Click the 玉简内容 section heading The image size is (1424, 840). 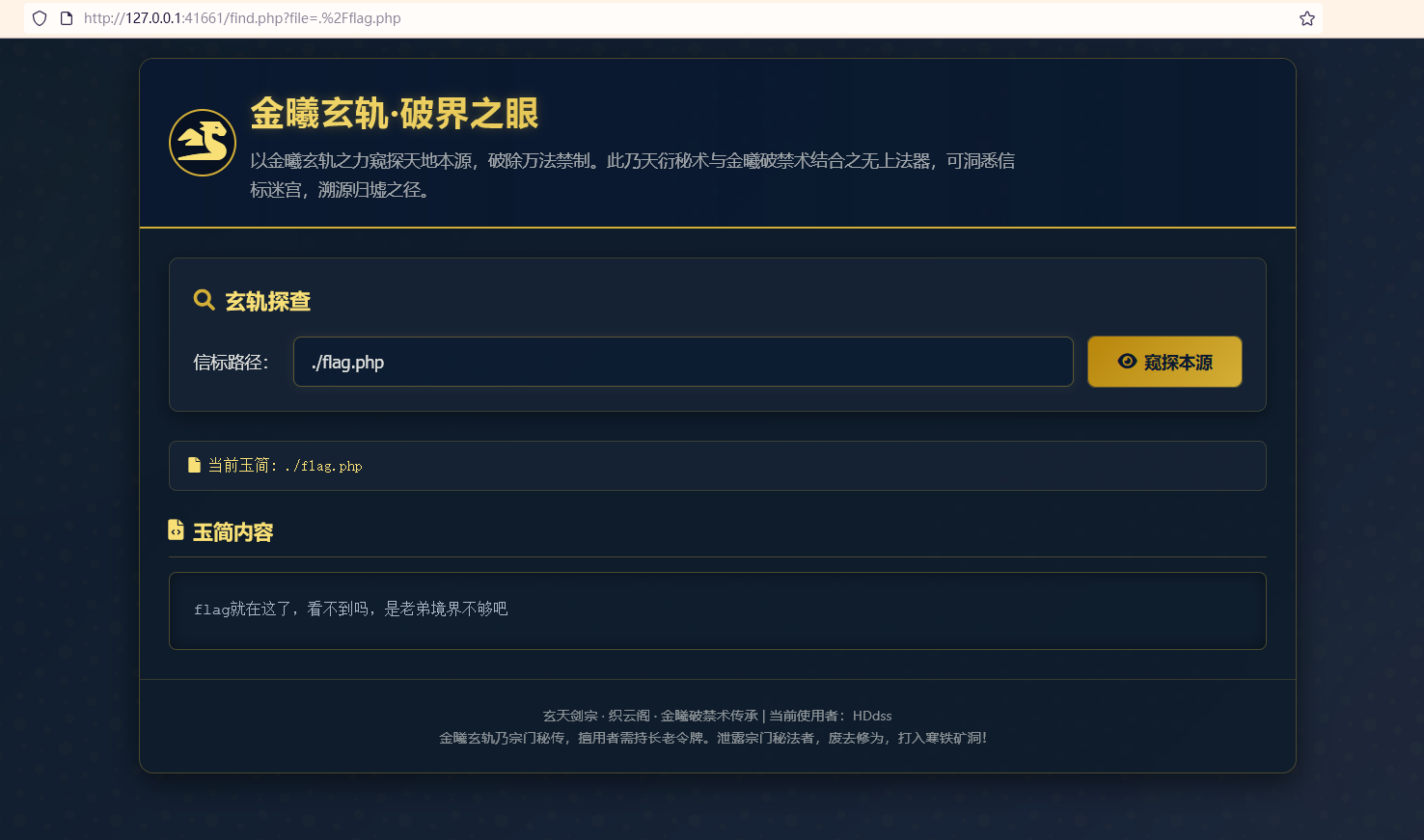pyautogui.click(x=233, y=532)
